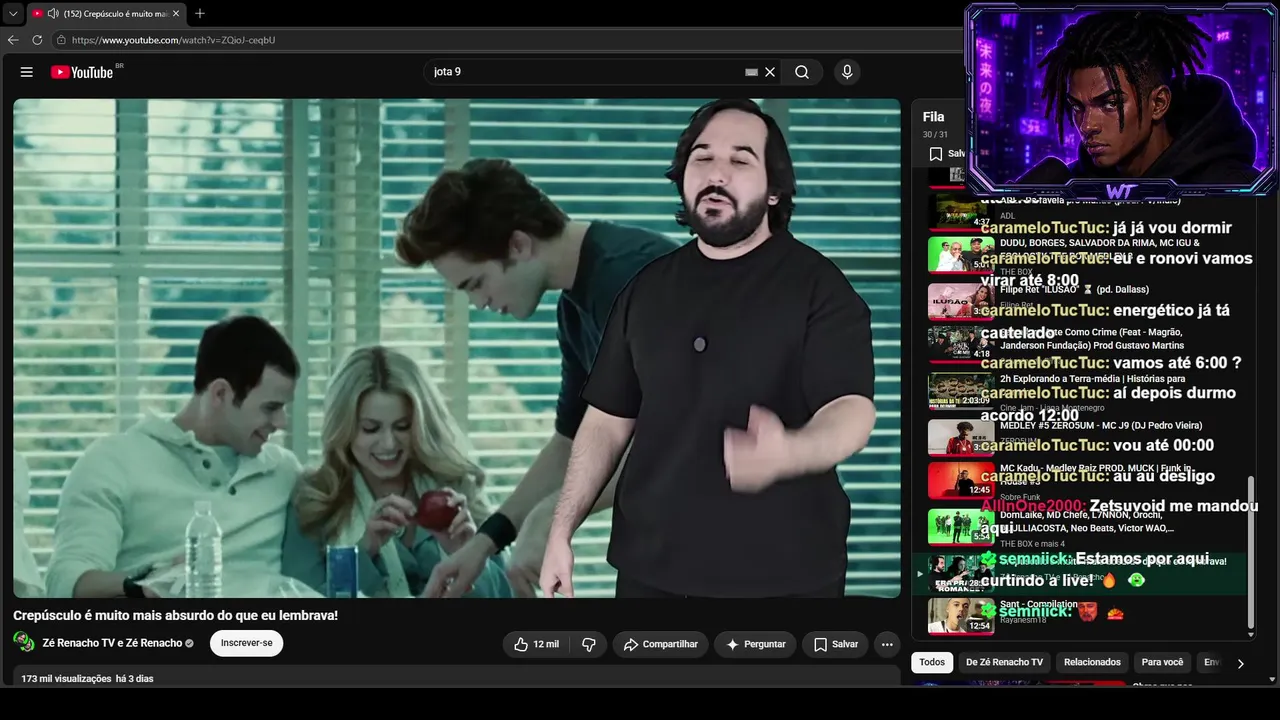Image resolution: width=1280 pixels, height=720 pixels.
Task: Close the Crepúsculo YouTube tab
Action: (176, 13)
